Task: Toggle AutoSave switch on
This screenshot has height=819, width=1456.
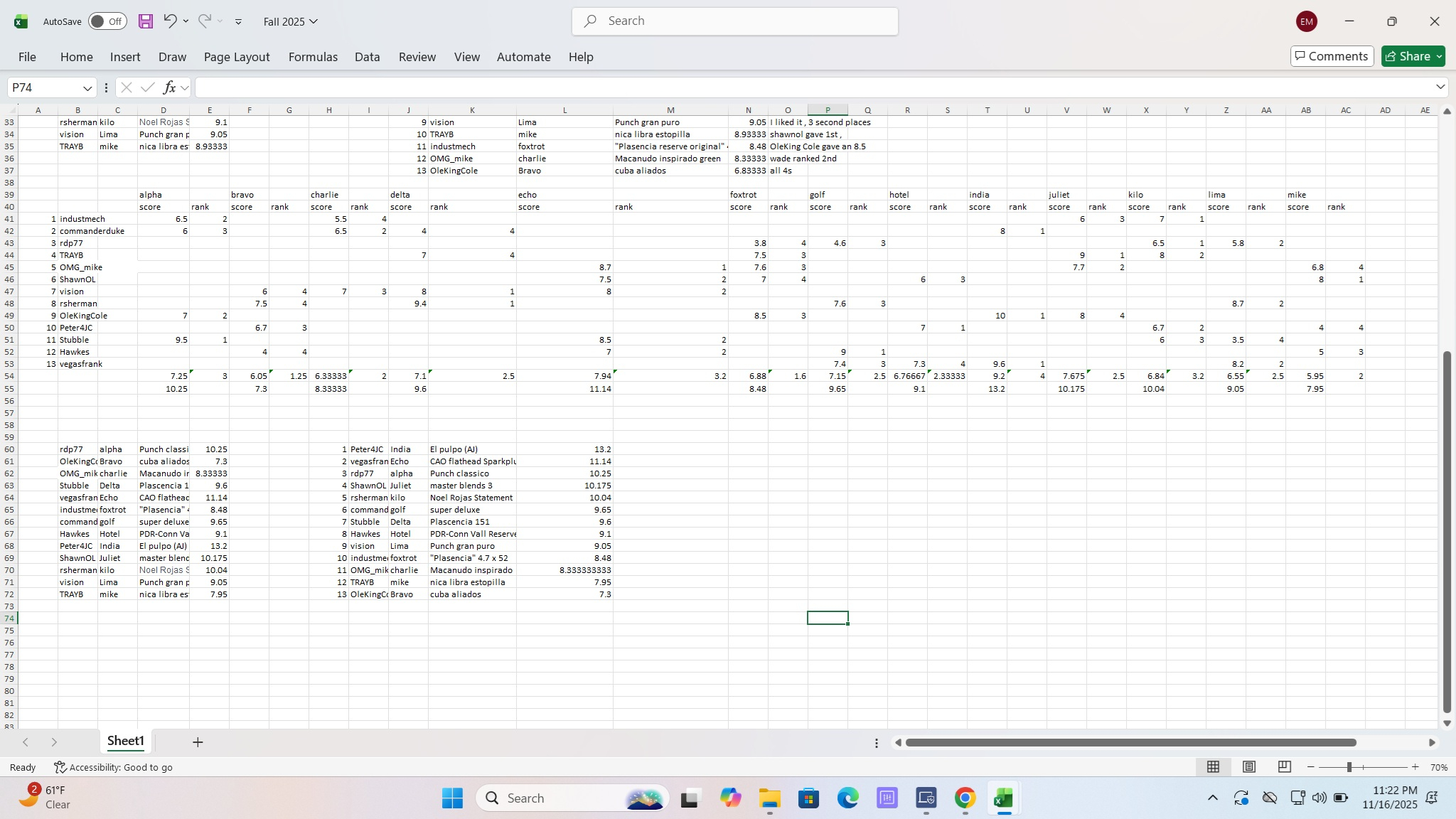Action: tap(107, 21)
